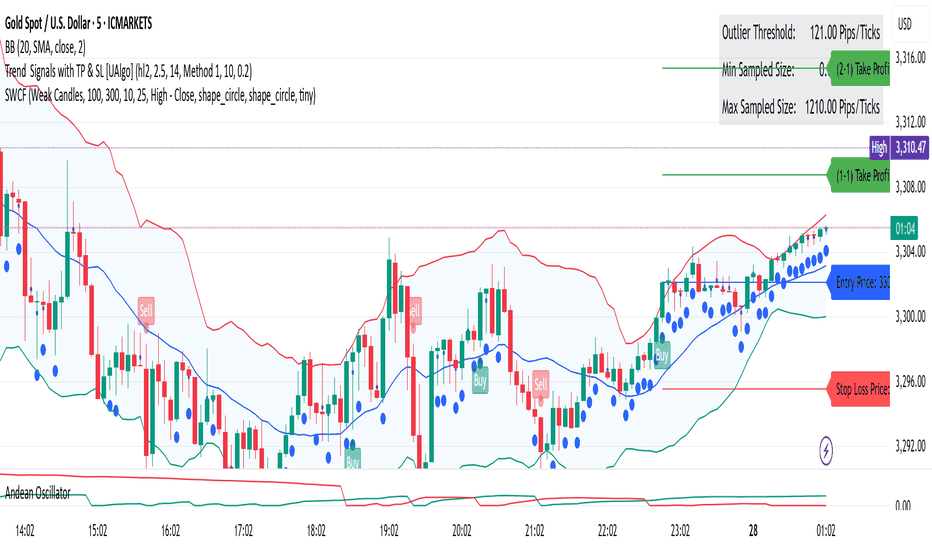The height and width of the screenshot is (550, 932).
Task: Click the 01:04 countdown price label
Action: click(x=904, y=228)
